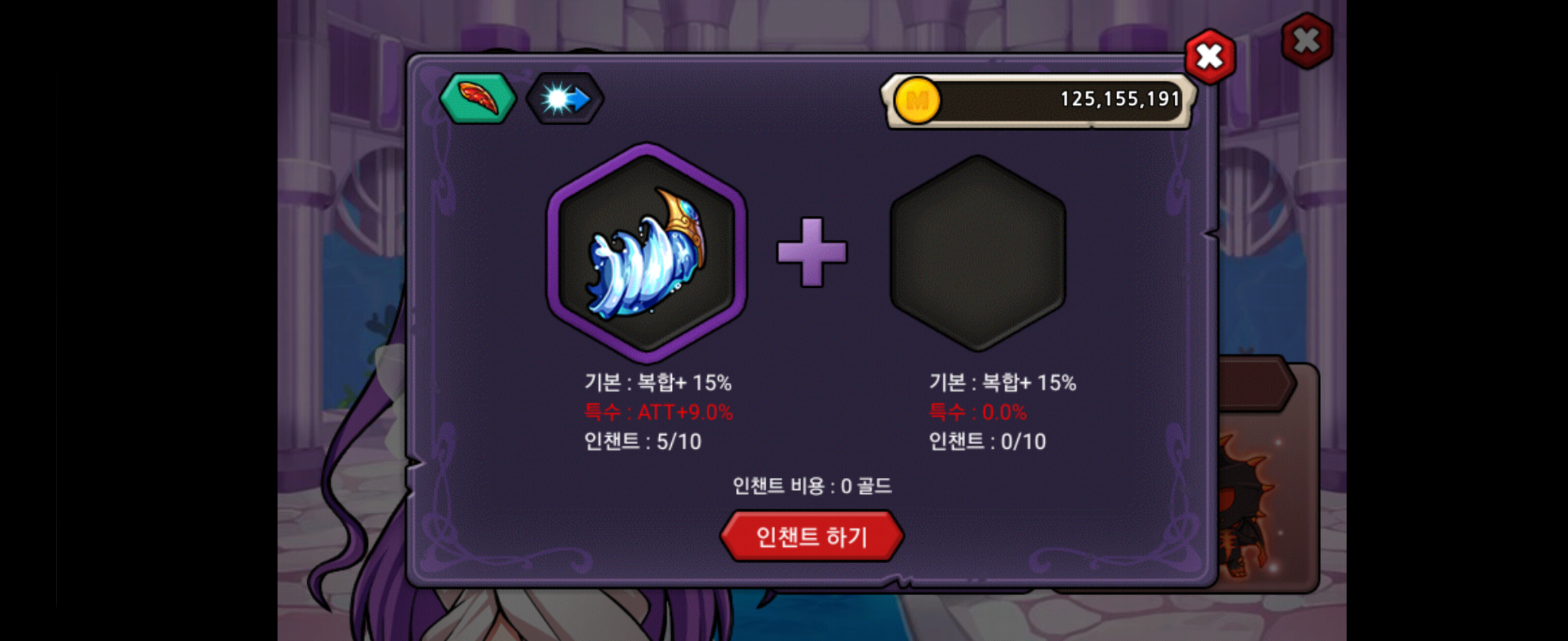Choose the empty hexagon material slot
Screen dimensions: 1568x641
pyautogui.click(x=978, y=253)
